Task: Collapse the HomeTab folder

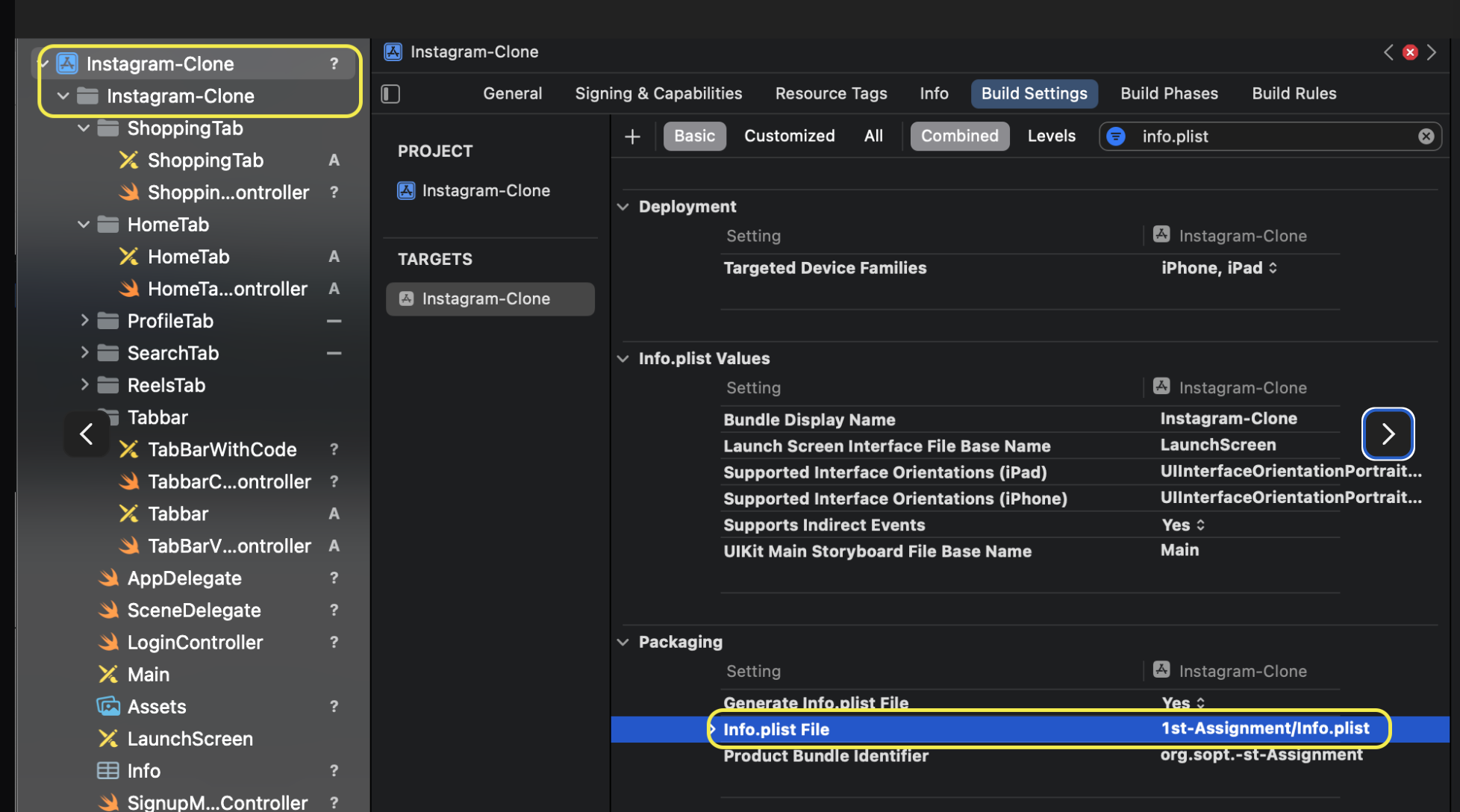Action: coord(84,224)
